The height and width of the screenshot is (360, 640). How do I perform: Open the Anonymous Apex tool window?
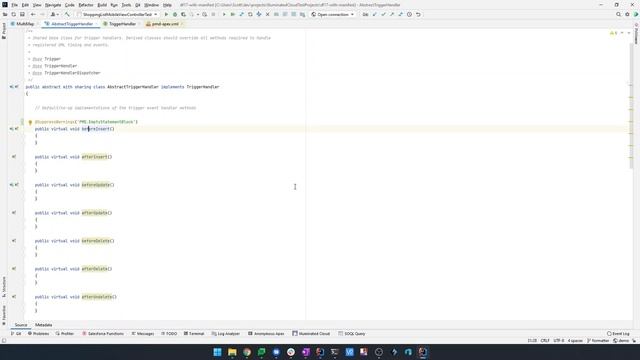click(266, 333)
